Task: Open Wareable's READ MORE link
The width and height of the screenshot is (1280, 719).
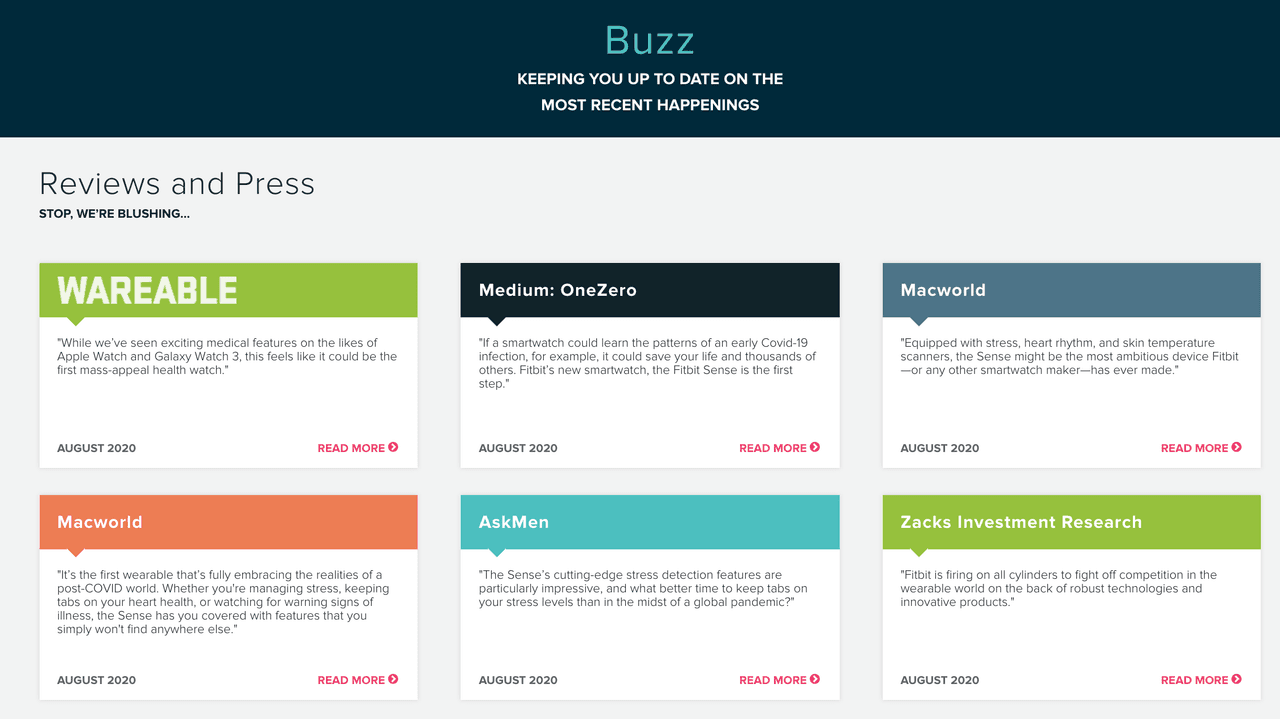Action: pos(351,448)
